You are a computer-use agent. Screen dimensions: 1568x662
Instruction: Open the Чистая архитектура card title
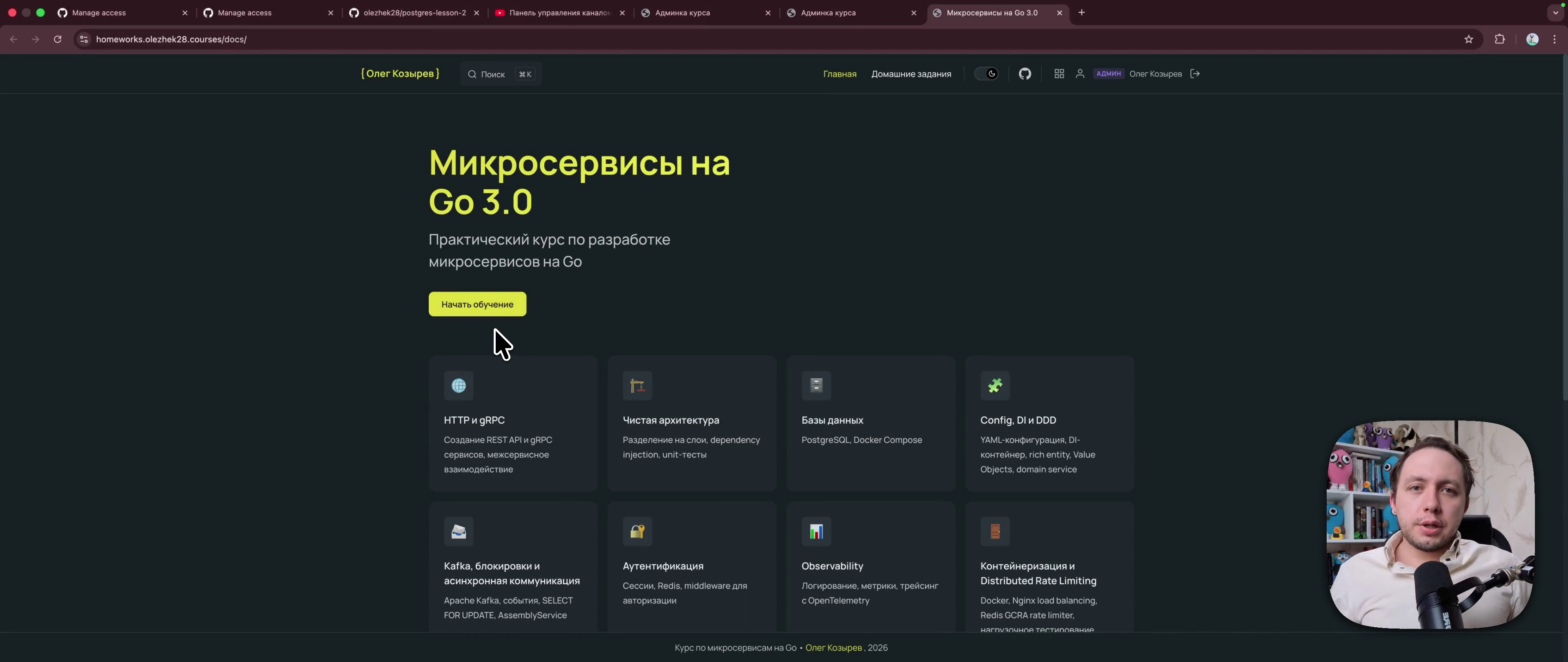(671, 420)
